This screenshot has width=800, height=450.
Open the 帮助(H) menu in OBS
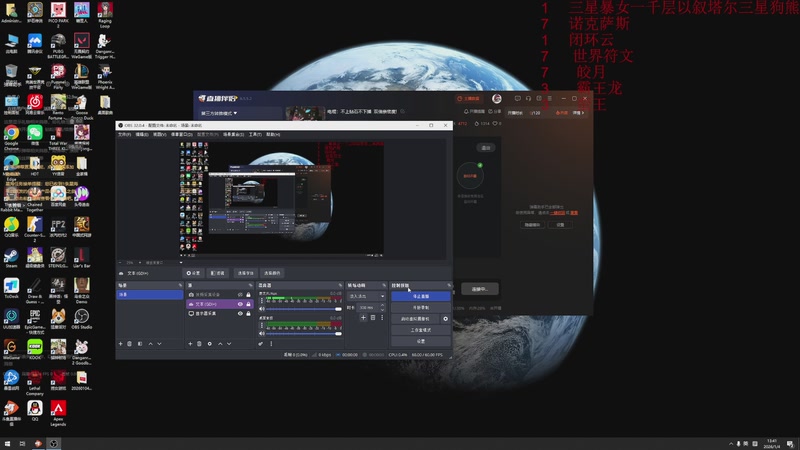[x=273, y=135]
